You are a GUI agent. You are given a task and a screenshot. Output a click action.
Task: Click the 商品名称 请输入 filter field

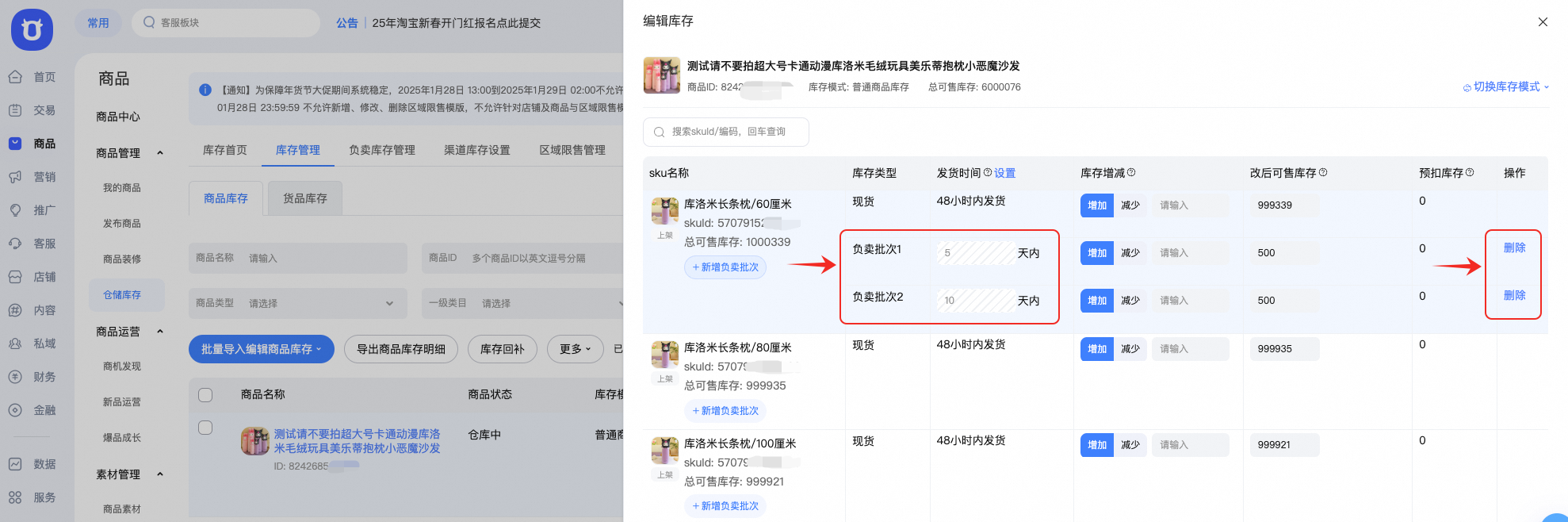[x=297, y=258]
